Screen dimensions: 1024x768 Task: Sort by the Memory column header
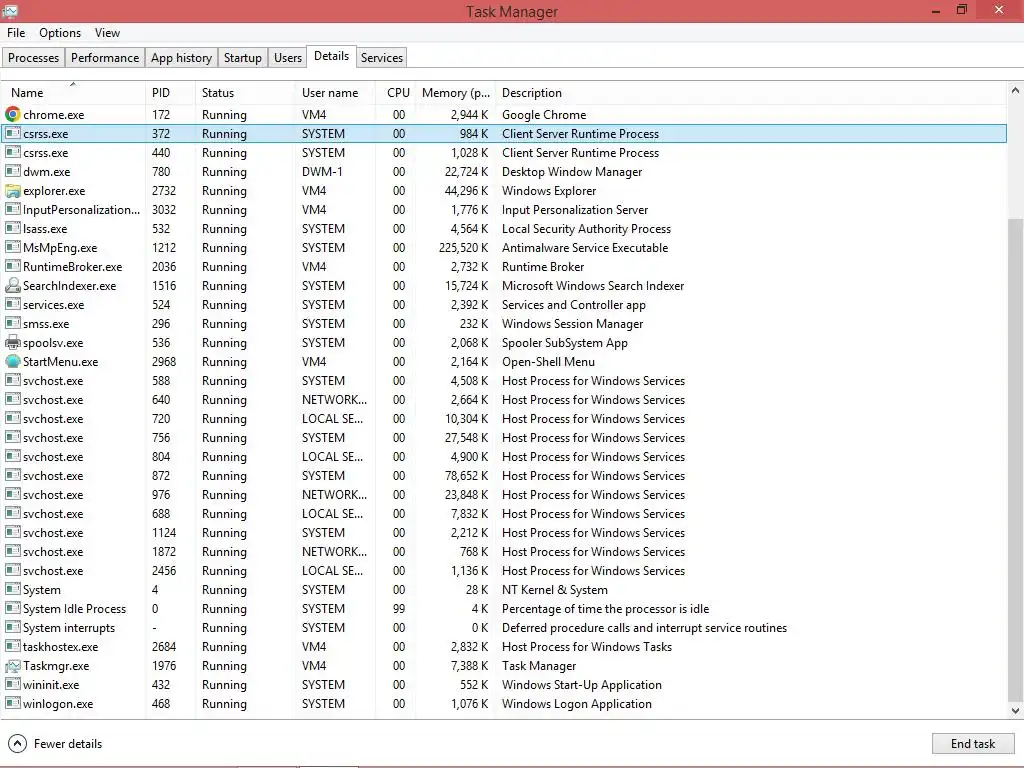click(455, 93)
